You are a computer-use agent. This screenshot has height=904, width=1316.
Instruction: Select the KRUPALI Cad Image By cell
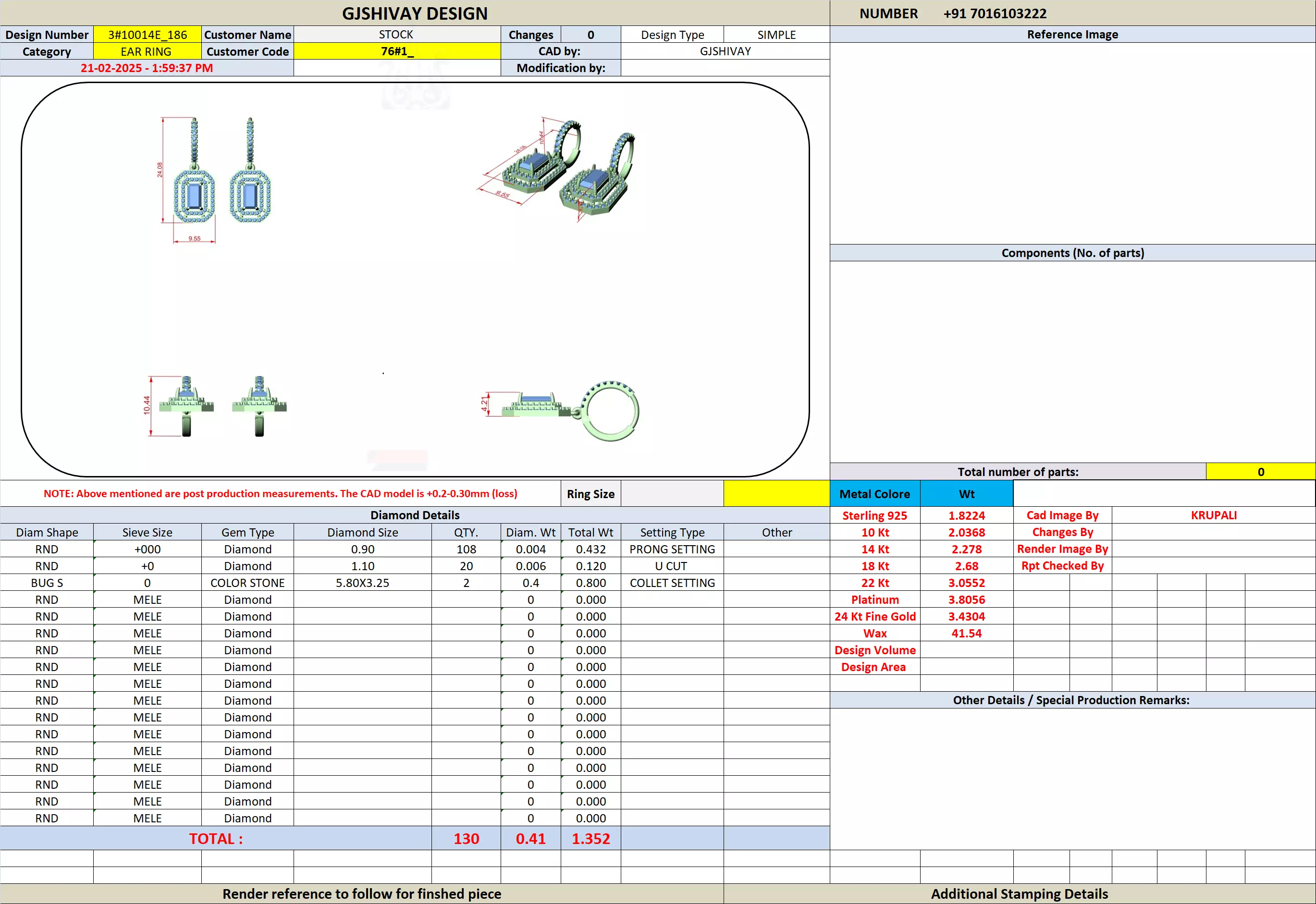click(x=1213, y=515)
